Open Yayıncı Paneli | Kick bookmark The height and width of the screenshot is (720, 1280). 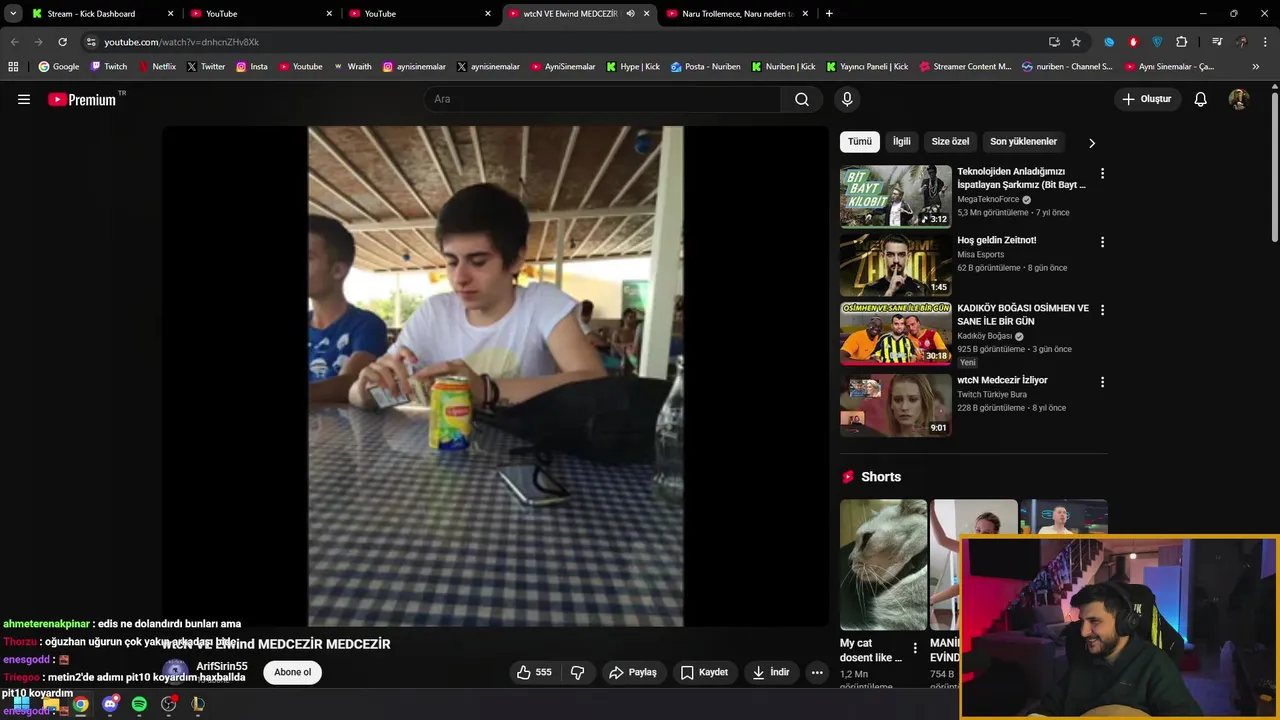[867, 67]
